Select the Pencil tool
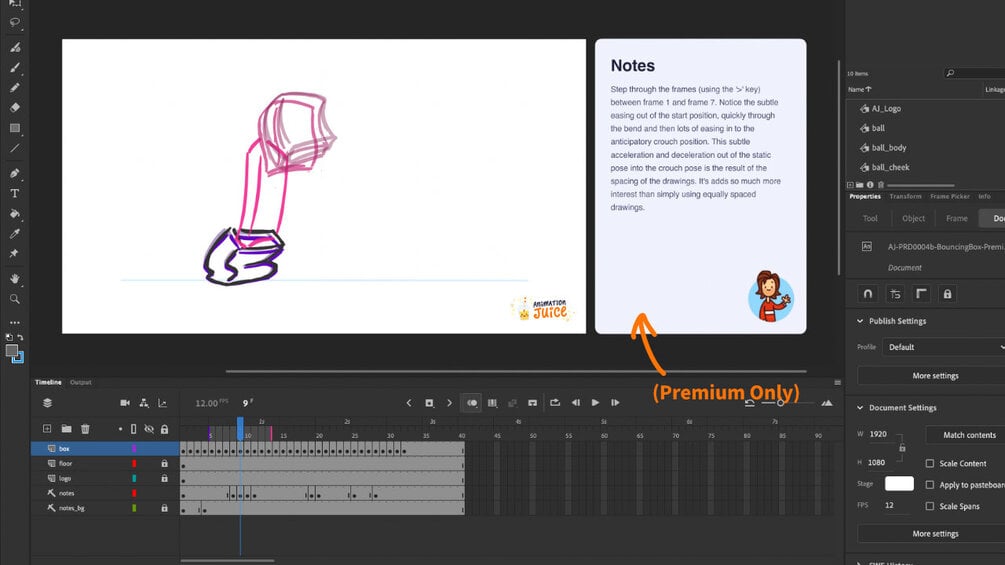This screenshot has width=1005, height=565. pyautogui.click(x=15, y=88)
